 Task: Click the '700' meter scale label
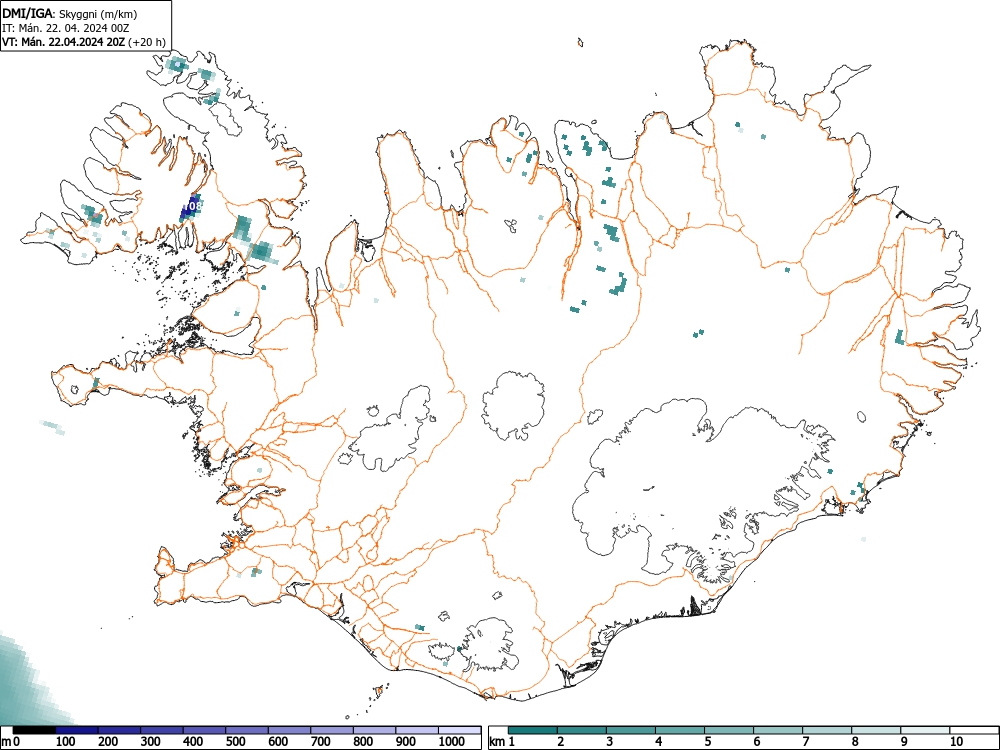coord(321,741)
